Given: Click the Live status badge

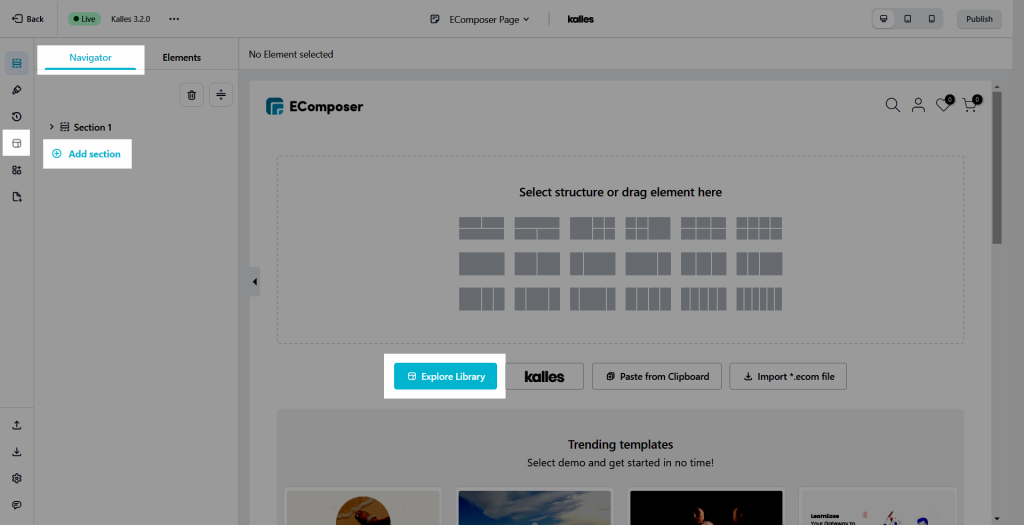Looking at the screenshot, I should coord(84,19).
